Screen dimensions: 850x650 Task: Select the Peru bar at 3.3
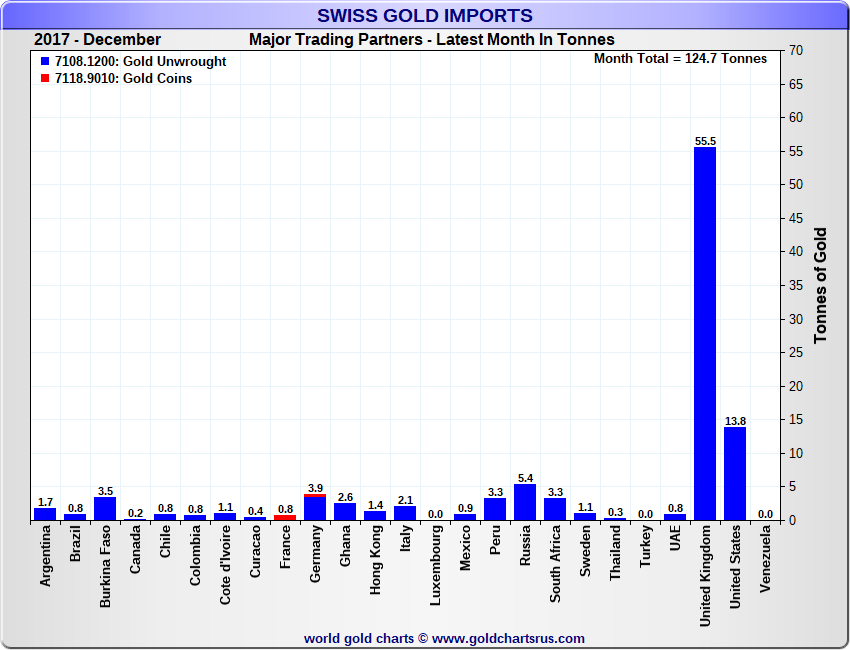point(495,509)
